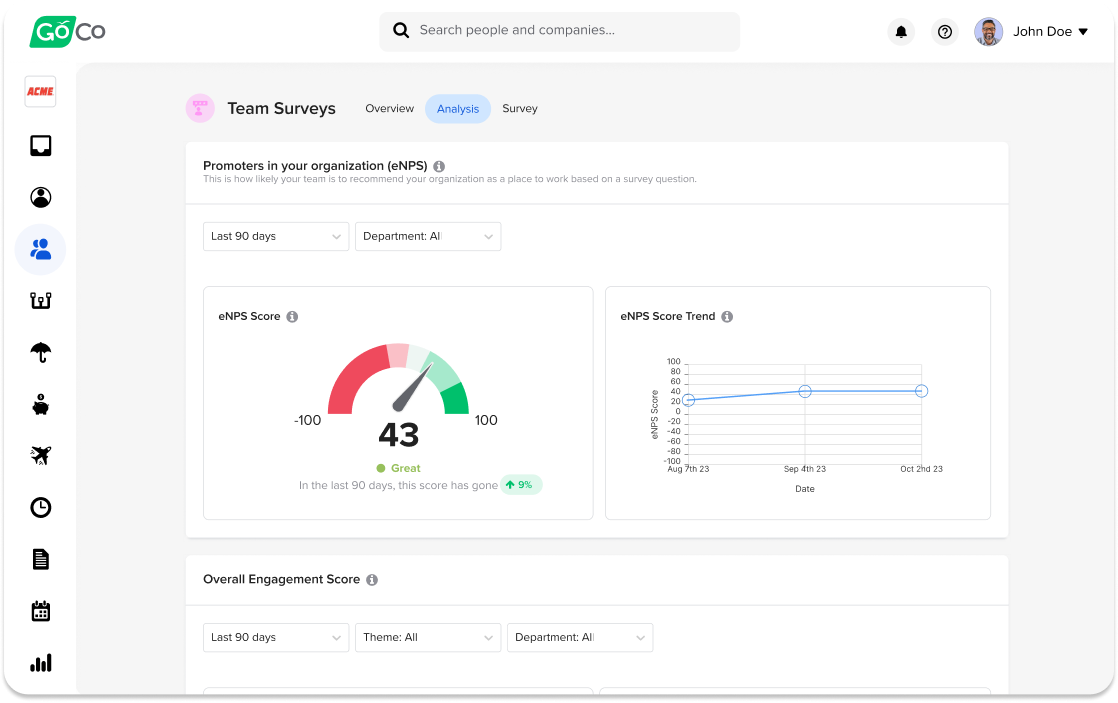Image resolution: width=1118 pixels, height=703 pixels.
Task: Click the score value 43
Action: (399, 434)
